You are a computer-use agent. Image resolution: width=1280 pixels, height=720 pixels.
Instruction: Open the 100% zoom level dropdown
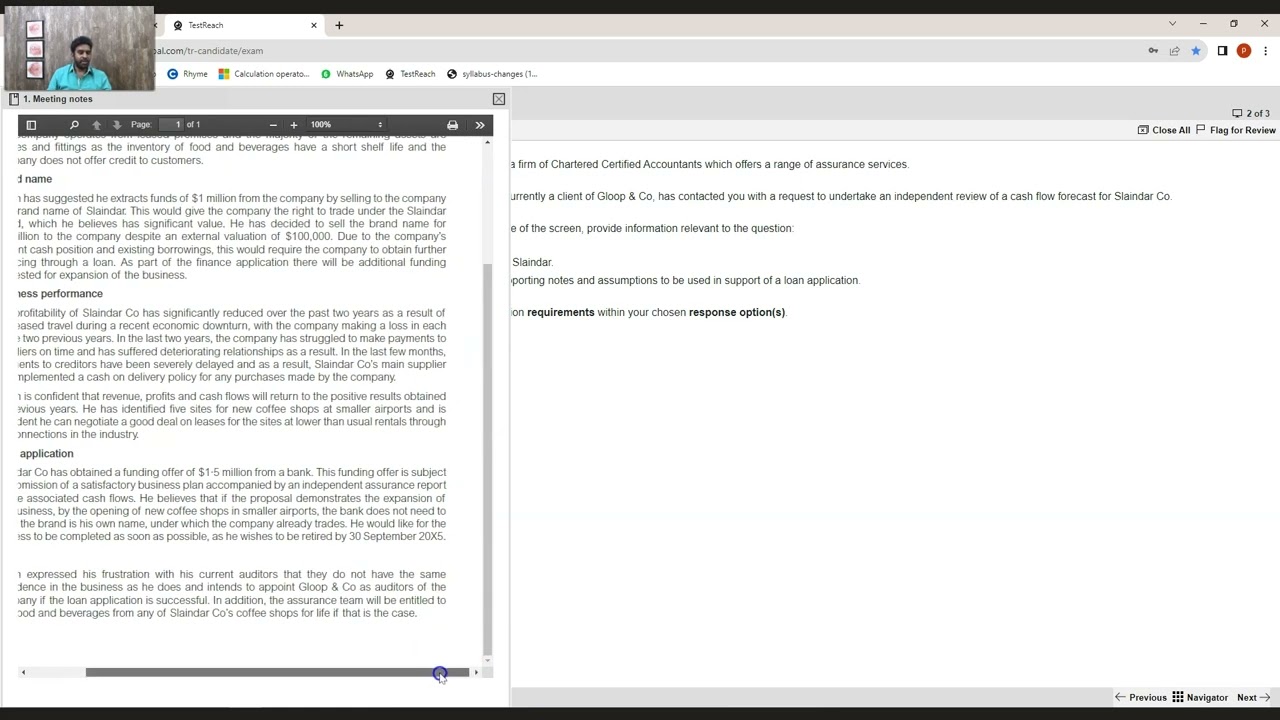tap(346, 125)
